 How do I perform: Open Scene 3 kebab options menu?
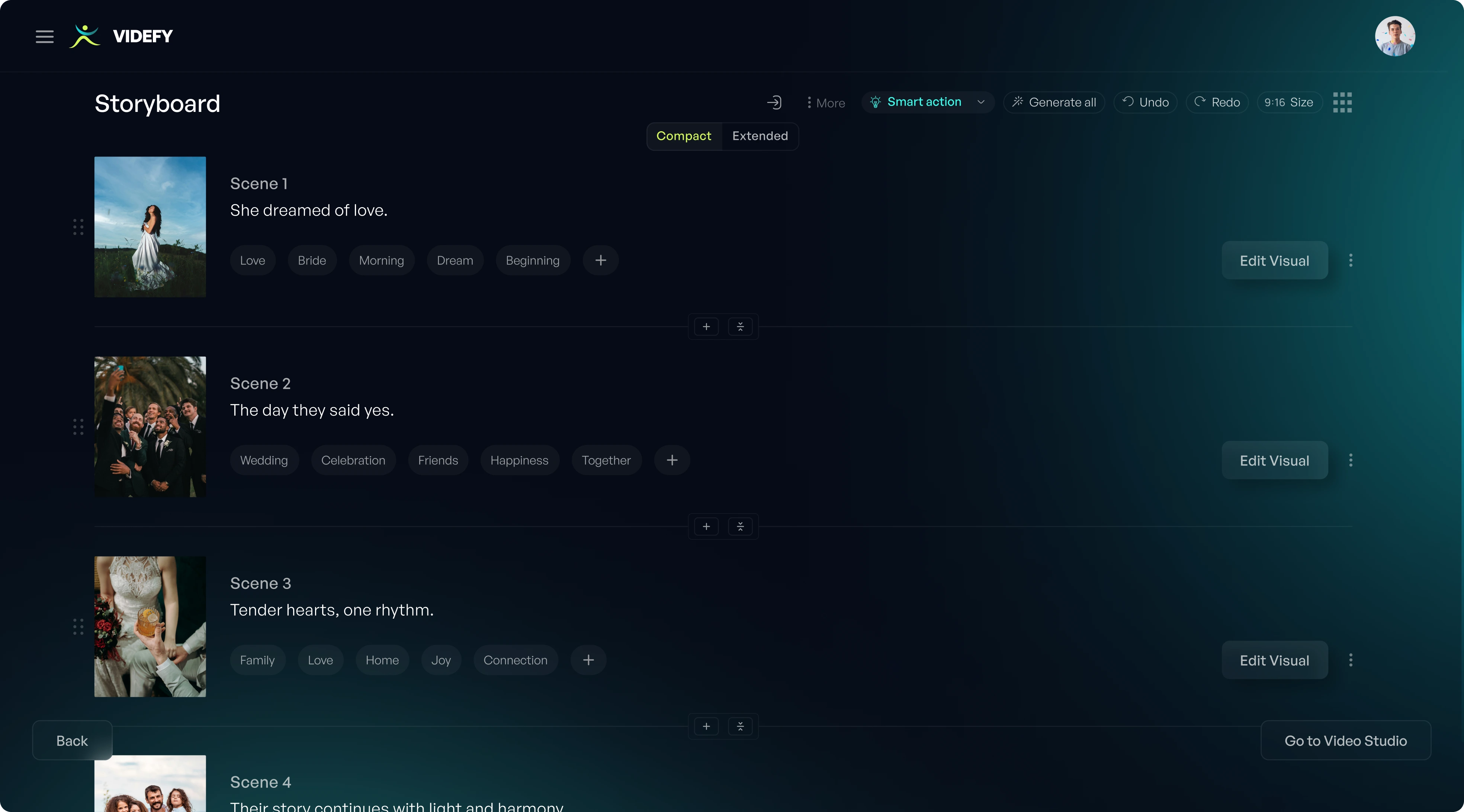pos(1351,660)
